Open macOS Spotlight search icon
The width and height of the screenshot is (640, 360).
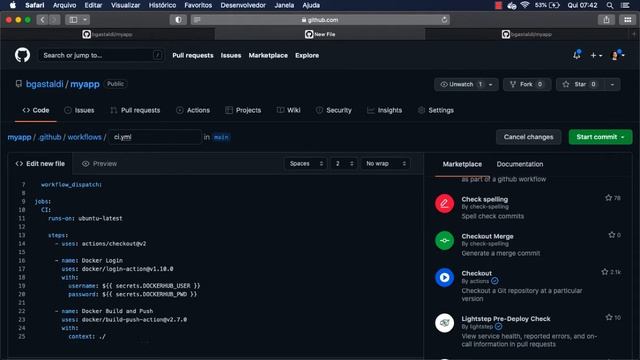click(610, 5)
